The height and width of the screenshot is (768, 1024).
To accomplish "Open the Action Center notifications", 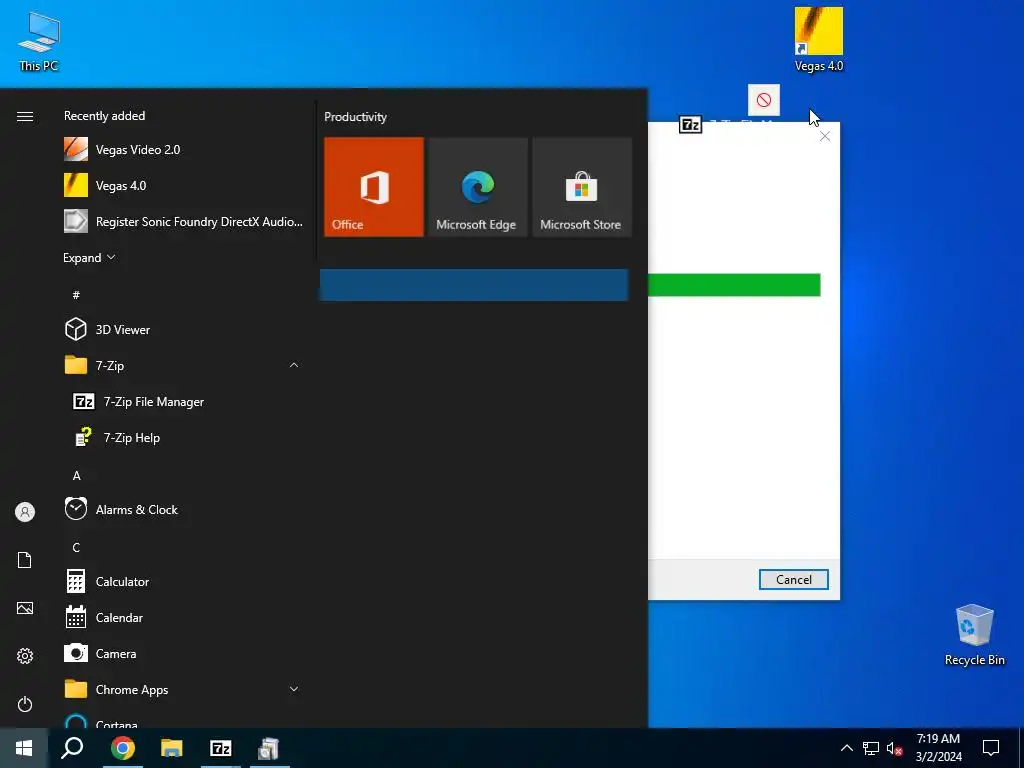I will pyautogui.click(x=991, y=748).
